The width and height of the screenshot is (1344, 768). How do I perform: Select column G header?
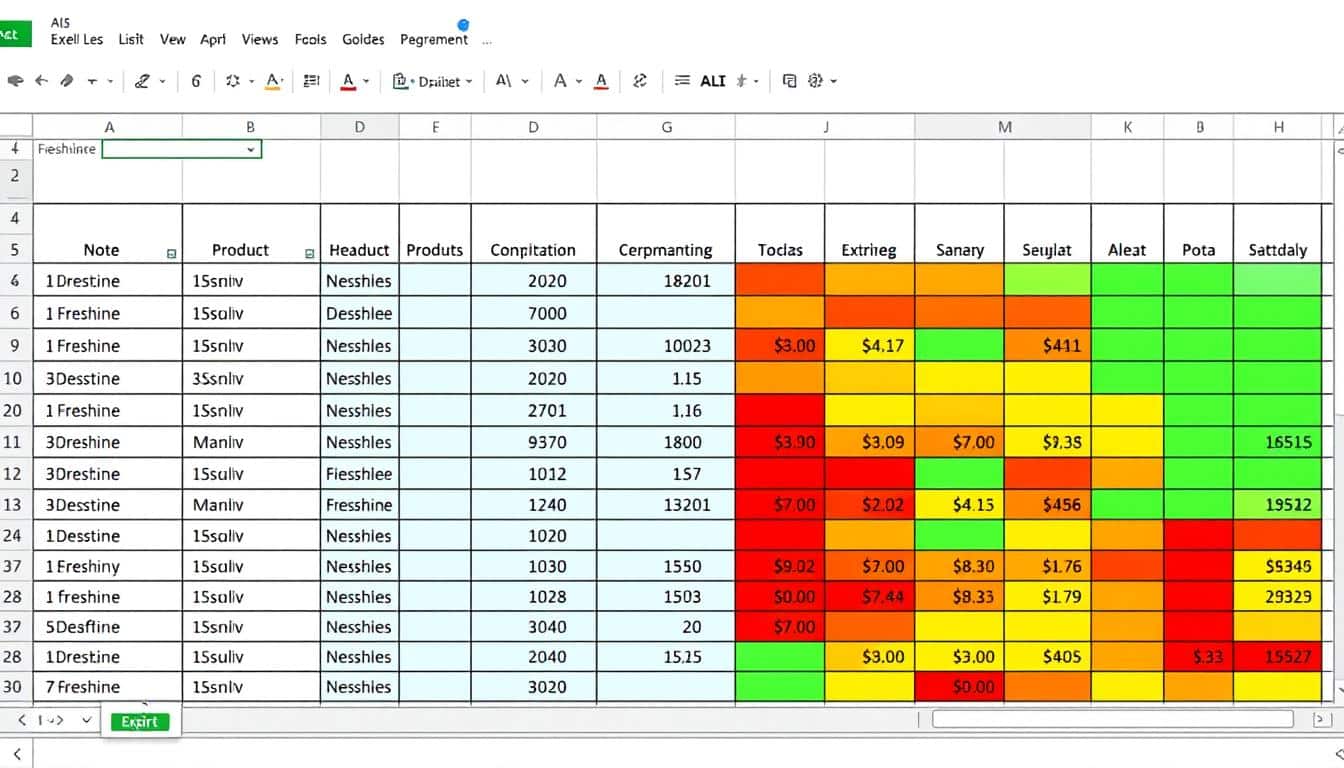(666, 127)
